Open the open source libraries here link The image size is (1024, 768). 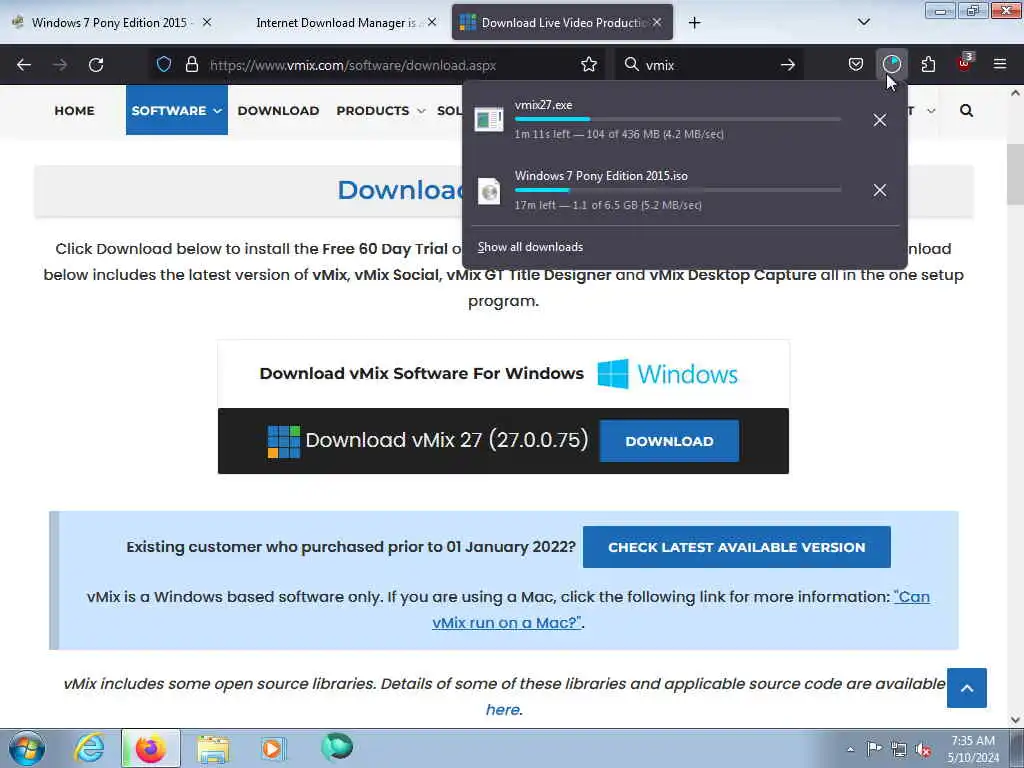503,709
